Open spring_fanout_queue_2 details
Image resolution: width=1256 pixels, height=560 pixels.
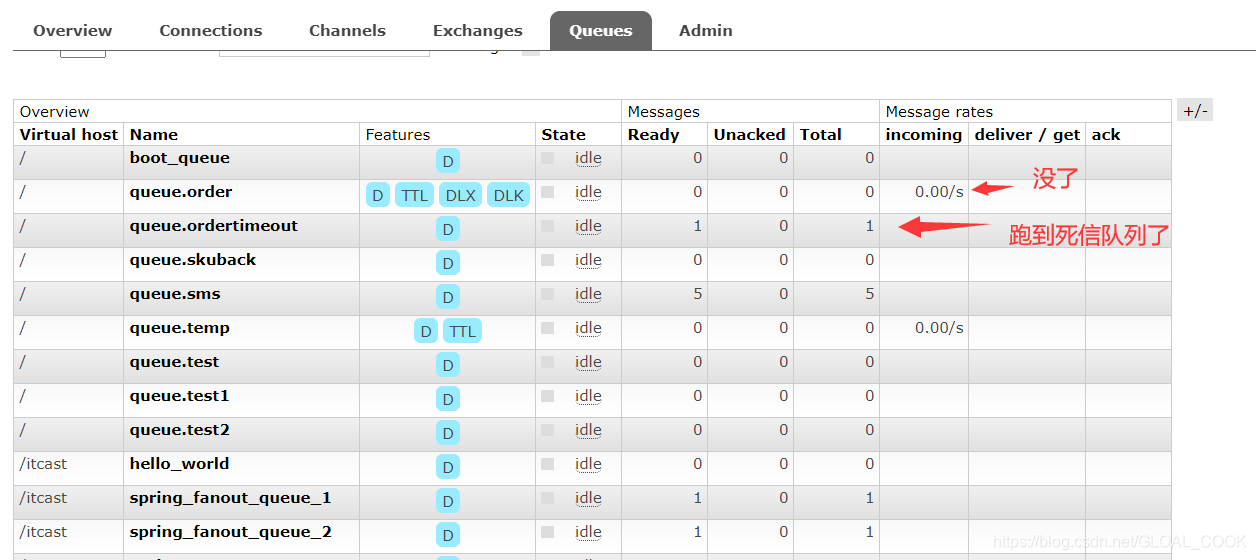[x=231, y=532]
